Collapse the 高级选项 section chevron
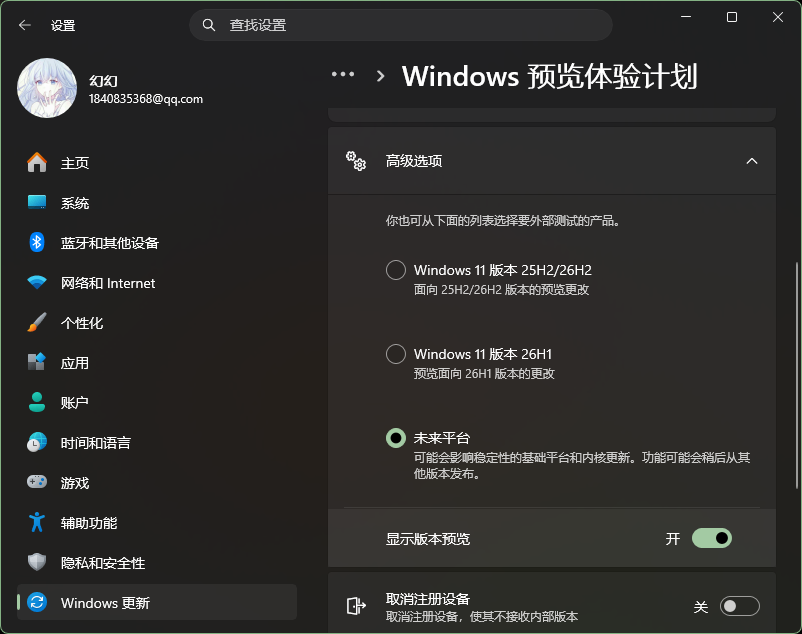Viewport: 802px width, 634px height. (x=751, y=161)
